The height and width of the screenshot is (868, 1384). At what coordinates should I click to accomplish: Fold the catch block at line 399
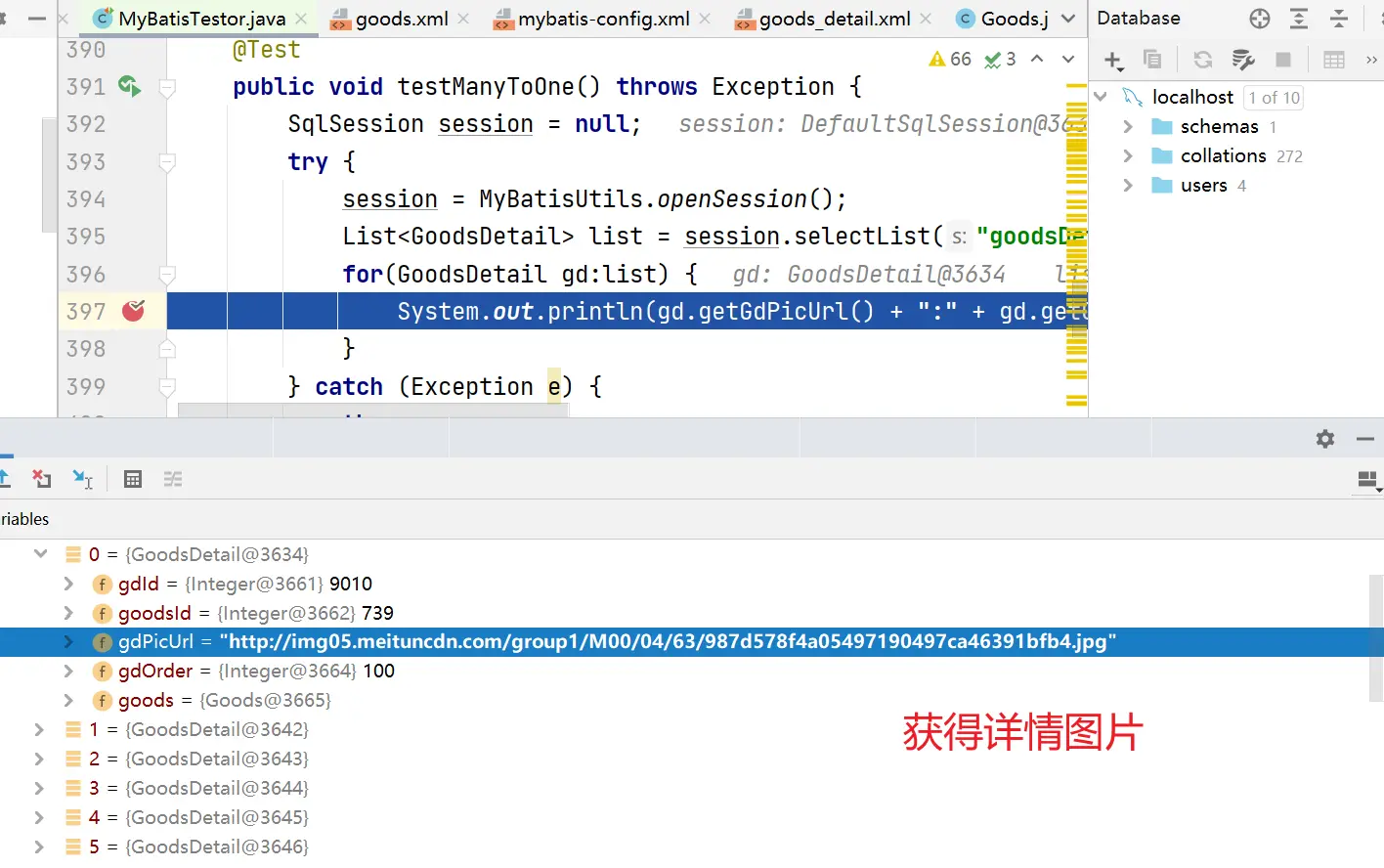coord(167,387)
